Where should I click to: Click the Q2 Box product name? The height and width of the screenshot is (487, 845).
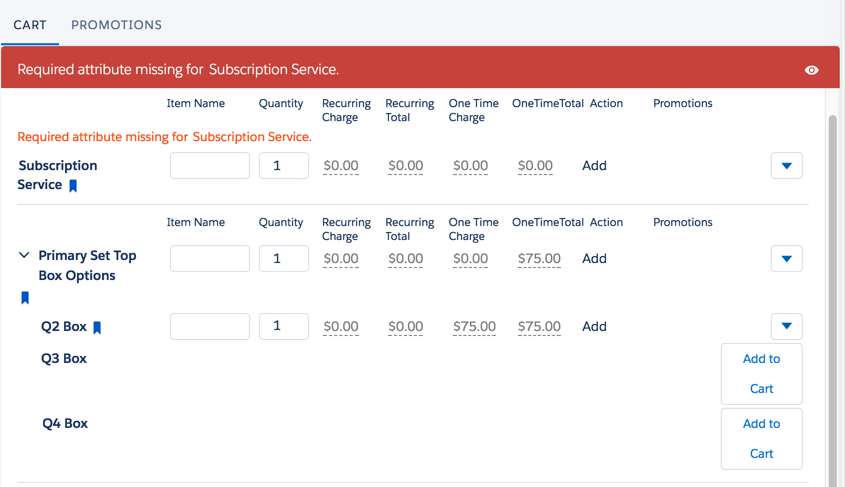click(64, 326)
